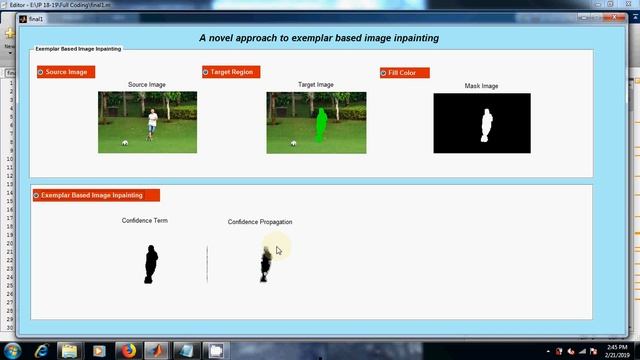Close the final1 figure window

point(615,18)
